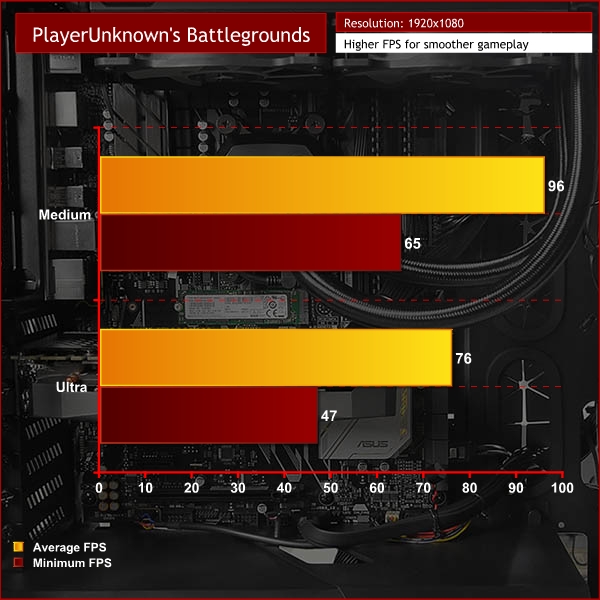Click the axis tick label 60
This screenshot has height=600, width=600.
coord(377,488)
